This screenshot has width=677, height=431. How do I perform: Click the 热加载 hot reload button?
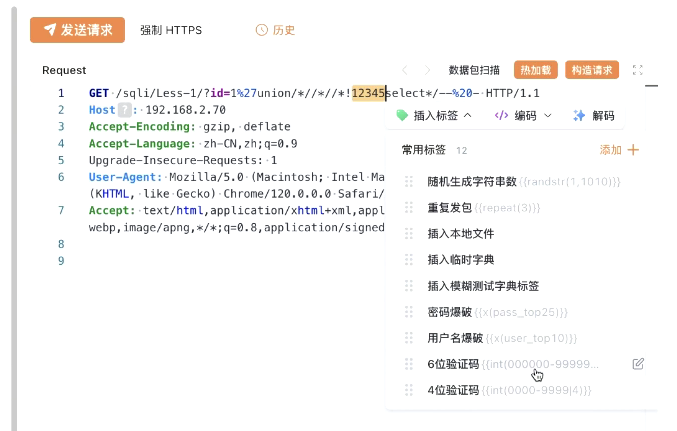(x=536, y=70)
